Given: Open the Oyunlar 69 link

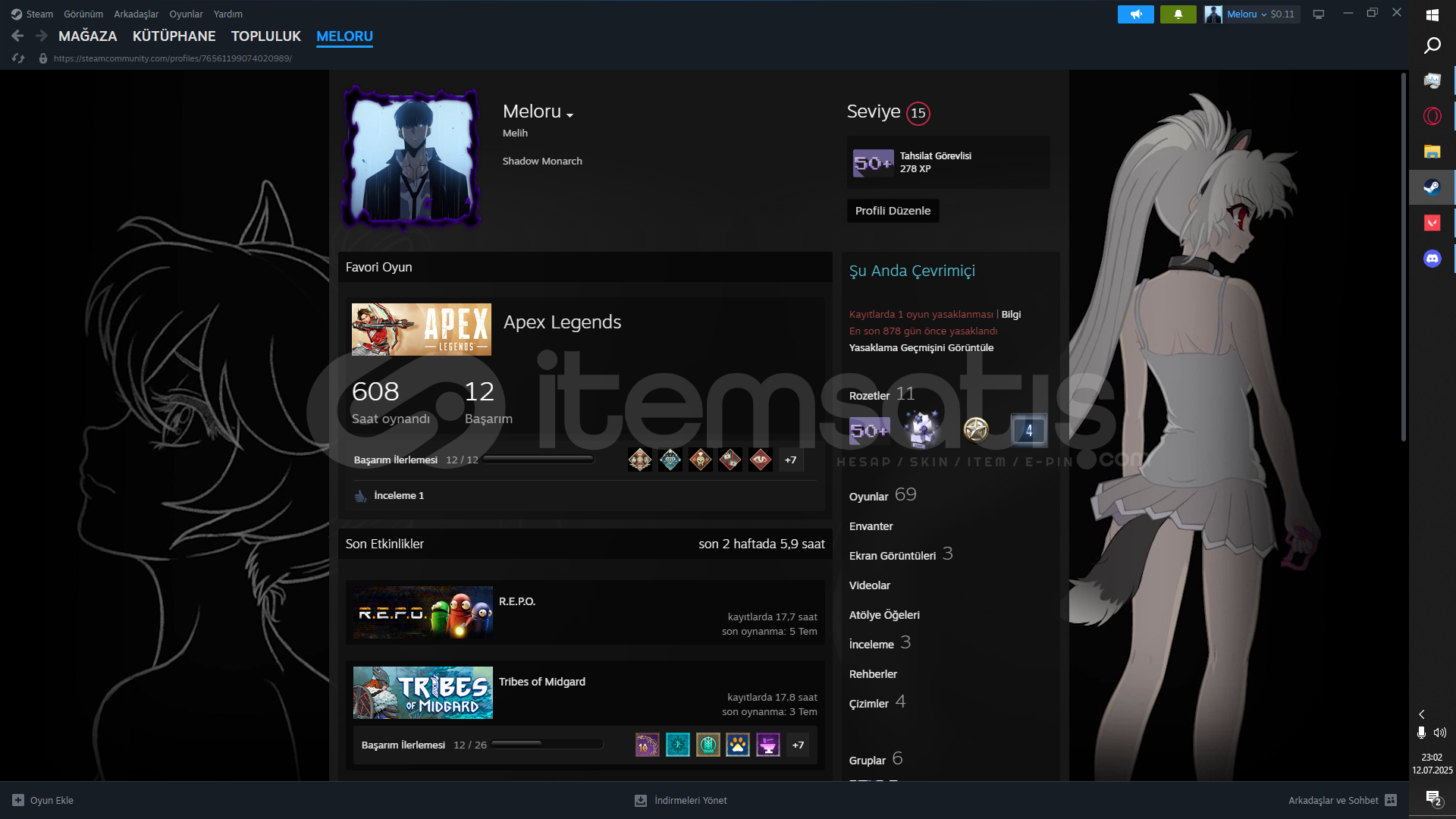Looking at the screenshot, I should (883, 495).
